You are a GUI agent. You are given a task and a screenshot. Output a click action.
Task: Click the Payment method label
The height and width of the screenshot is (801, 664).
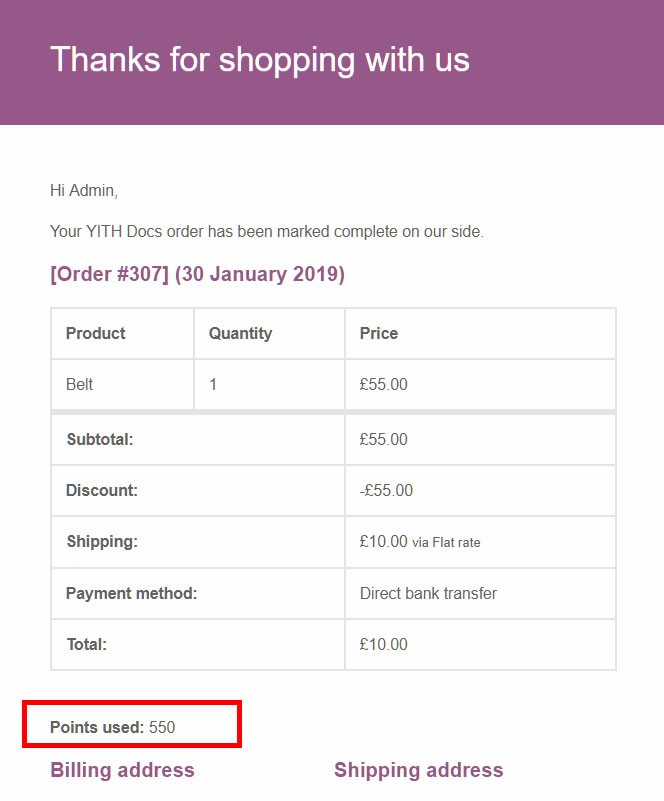click(x=131, y=593)
